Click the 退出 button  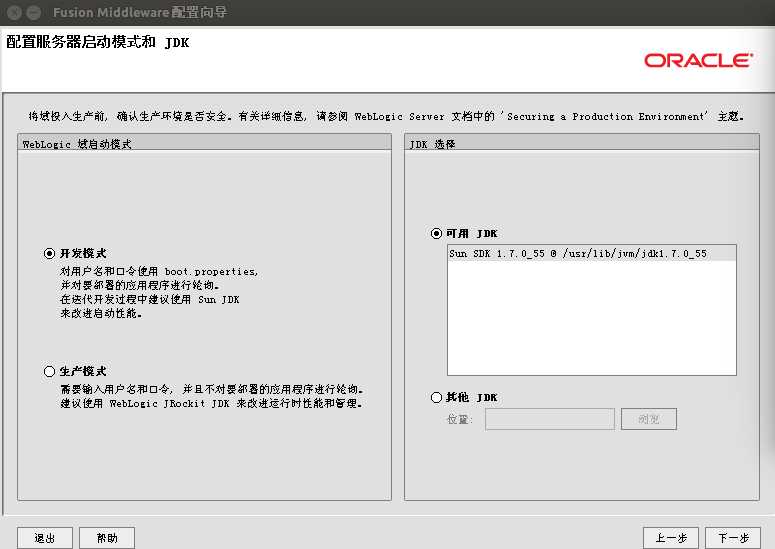click(x=44, y=538)
